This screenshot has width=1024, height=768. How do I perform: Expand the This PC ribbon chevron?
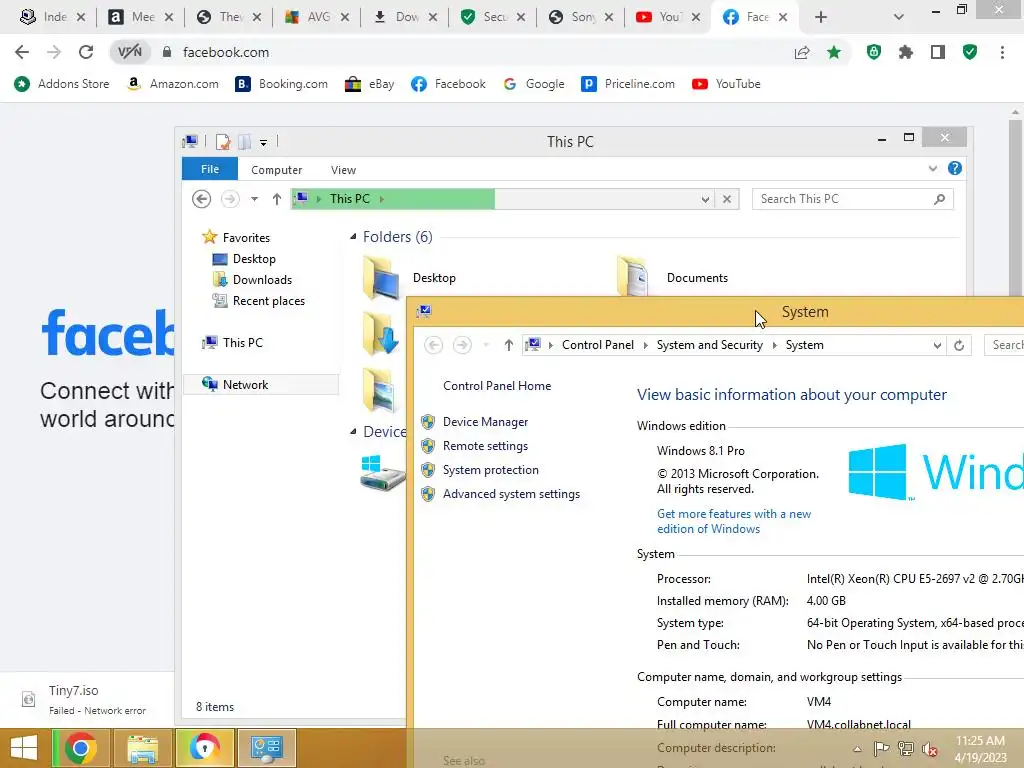pos(933,168)
